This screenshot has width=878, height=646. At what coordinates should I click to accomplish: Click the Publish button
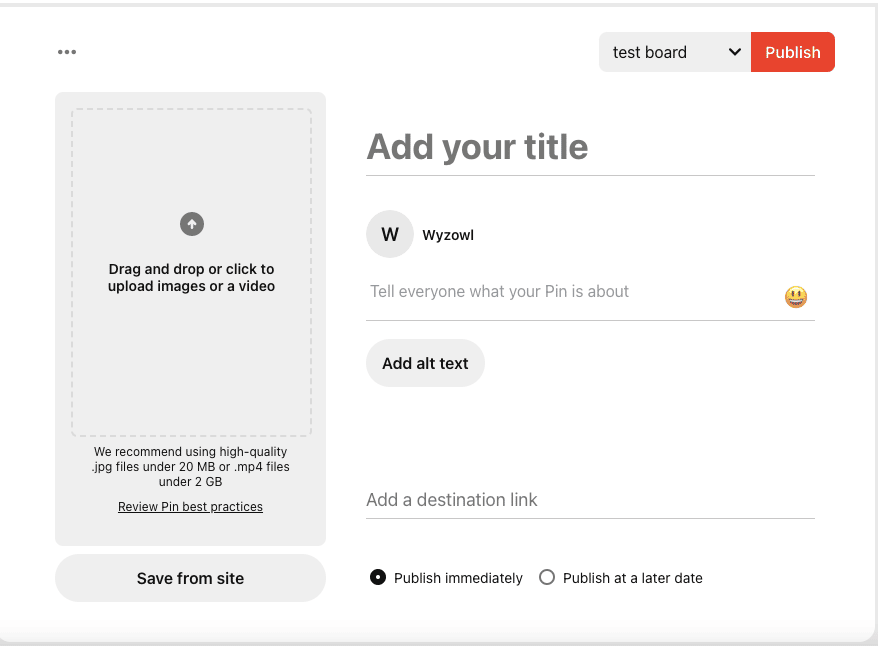(792, 52)
